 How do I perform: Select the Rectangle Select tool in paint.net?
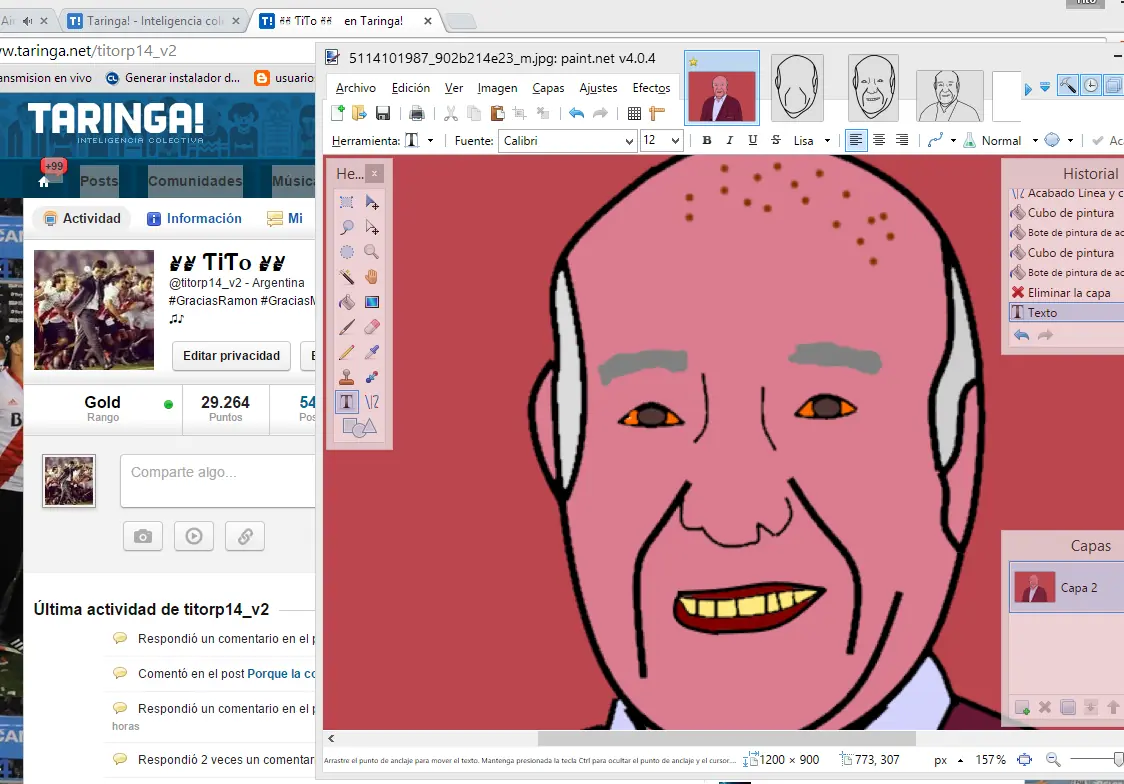click(x=346, y=202)
